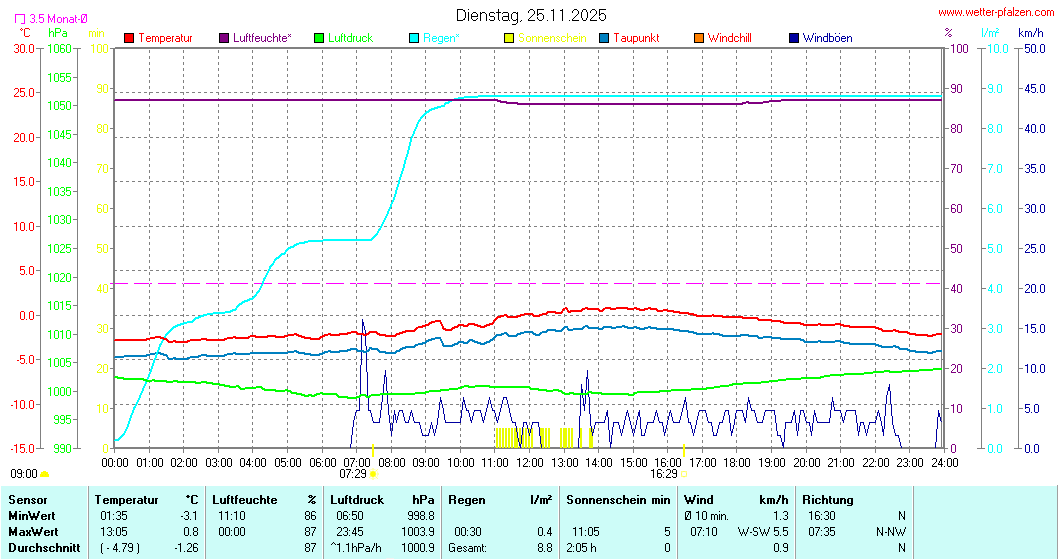Select the Luftdruck column header in table
This screenshot has width=1058, height=559.
tap(357, 499)
